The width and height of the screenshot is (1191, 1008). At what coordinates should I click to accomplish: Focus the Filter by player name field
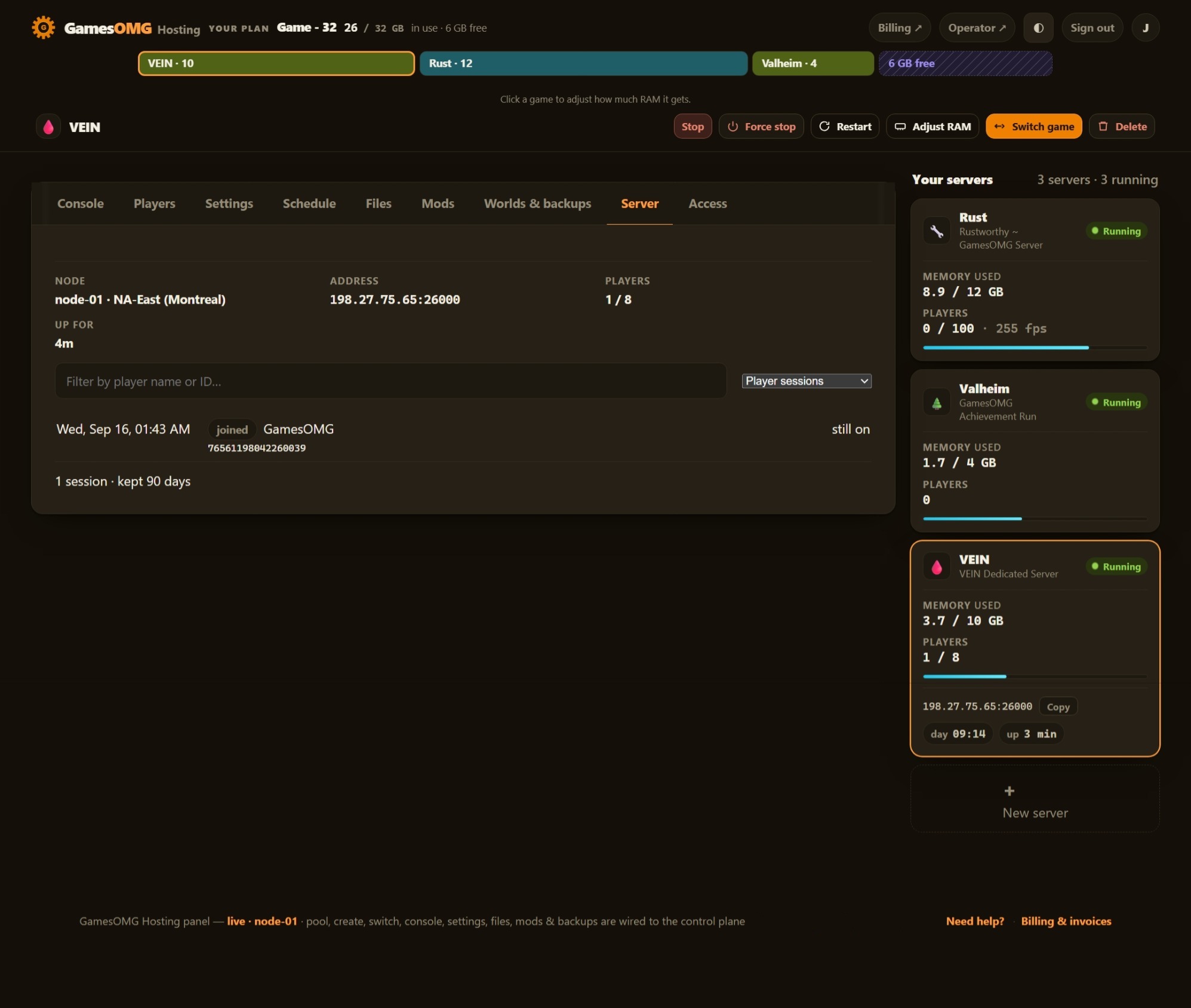[391, 381]
